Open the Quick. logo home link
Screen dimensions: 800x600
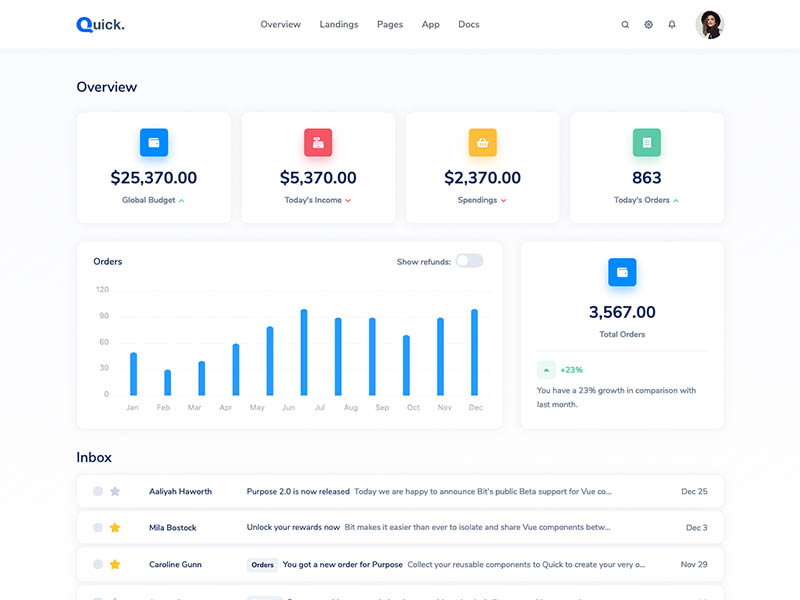click(100, 25)
